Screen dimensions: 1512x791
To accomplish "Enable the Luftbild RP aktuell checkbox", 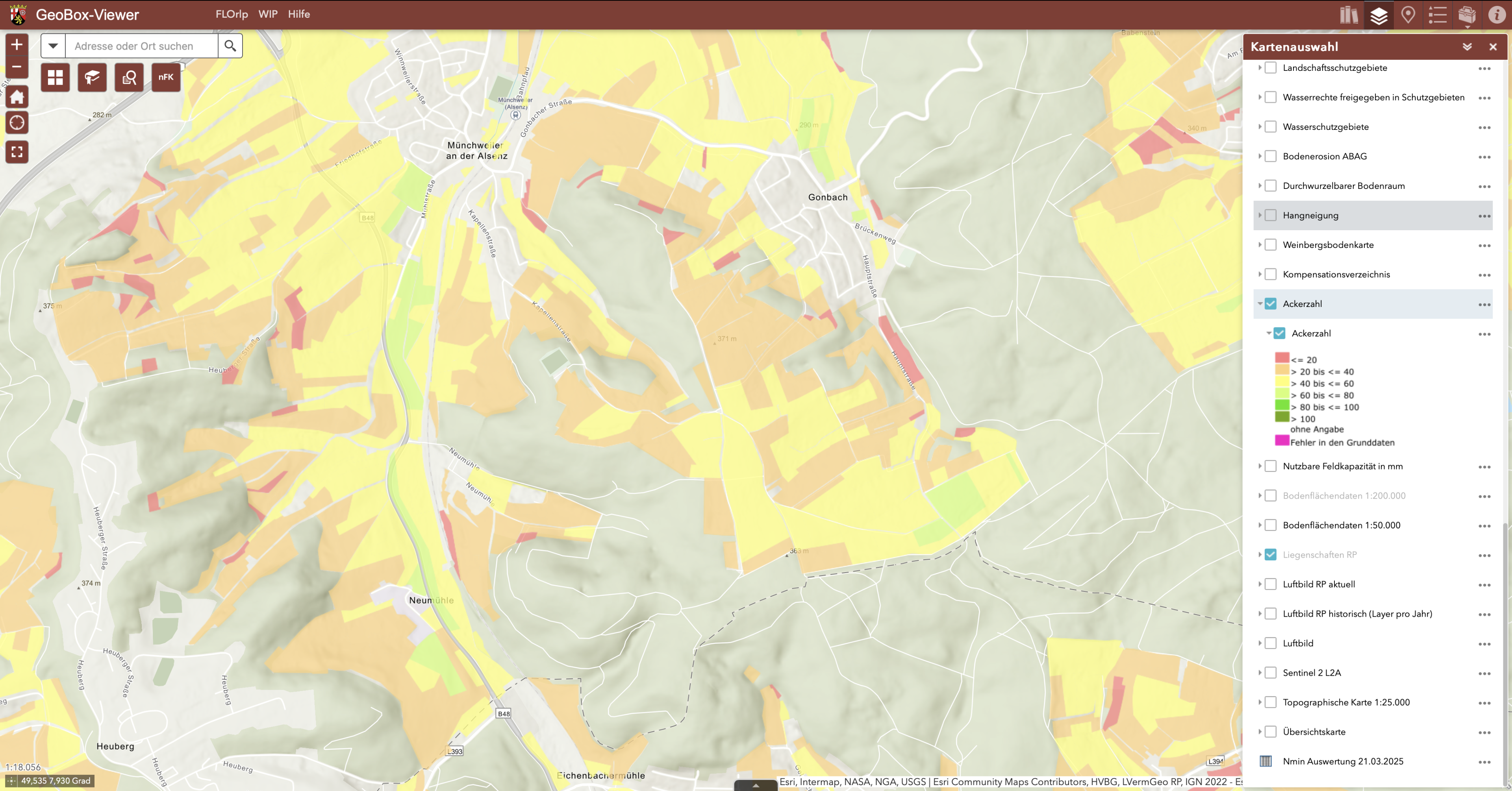I will pyautogui.click(x=1271, y=584).
